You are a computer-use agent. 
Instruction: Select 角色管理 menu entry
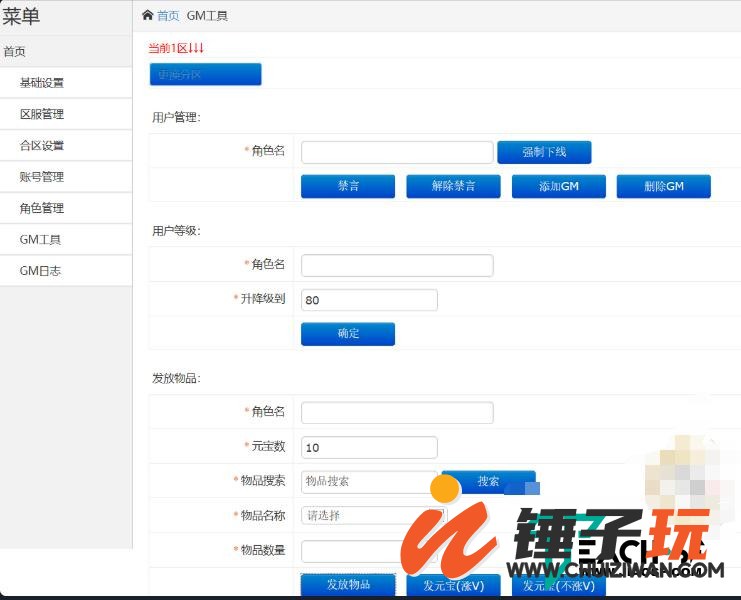coord(42,208)
